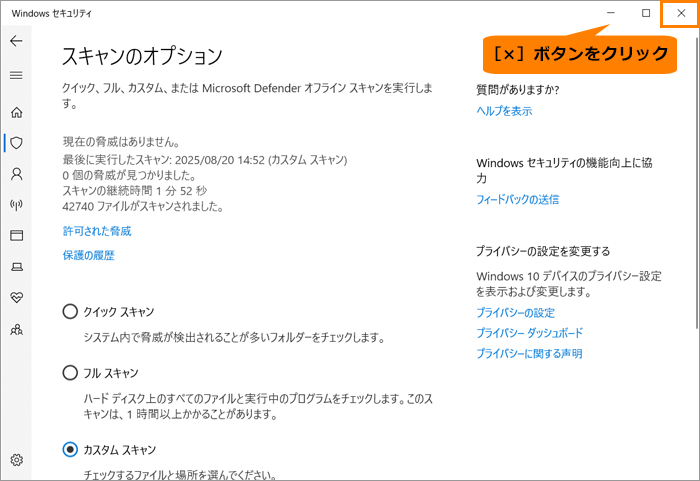This screenshot has height=481, width=700.
Task: Click the 0 個の脅威が見つかりました。 text
Action: (x=129, y=175)
